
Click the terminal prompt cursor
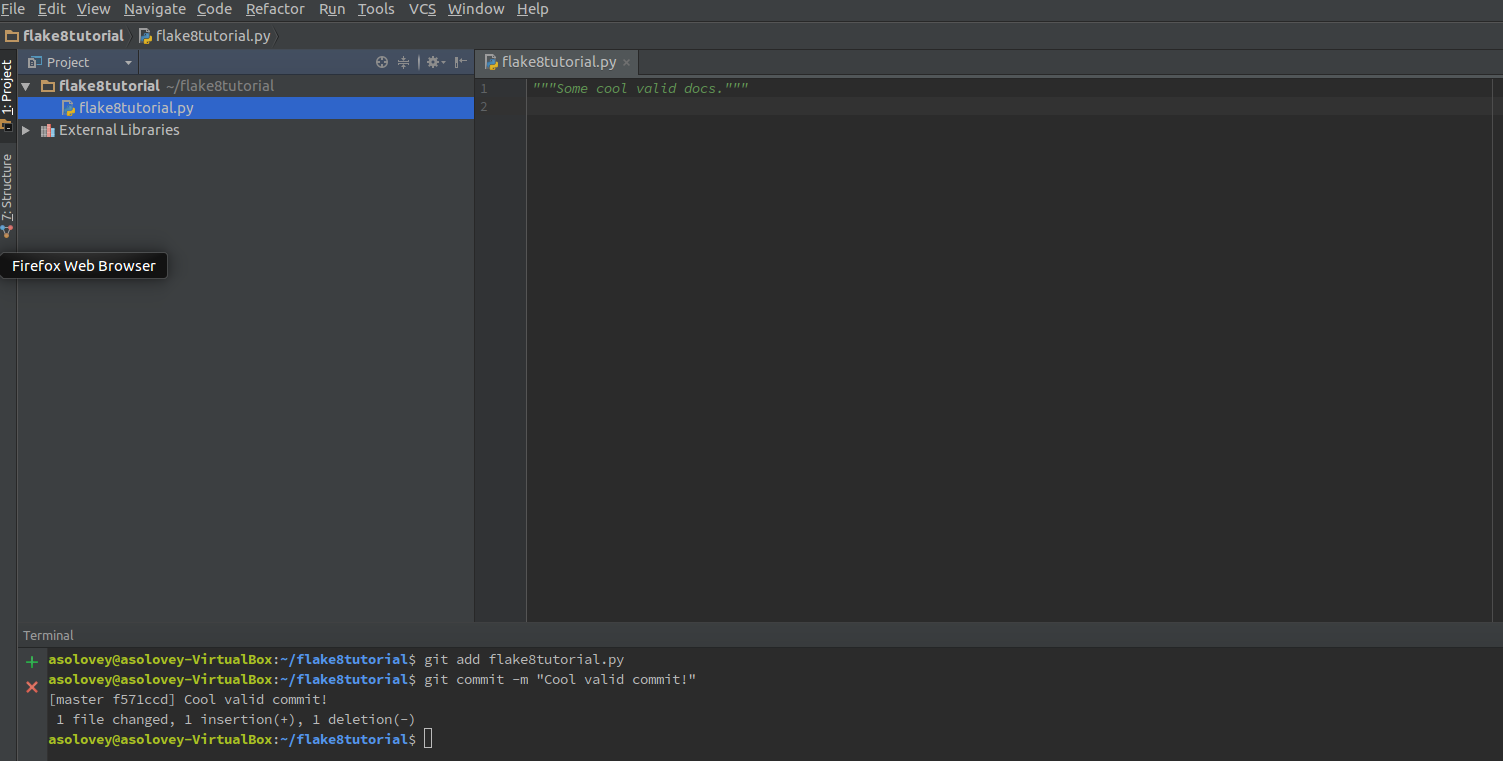pyautogui.click(x=428, y=739)
